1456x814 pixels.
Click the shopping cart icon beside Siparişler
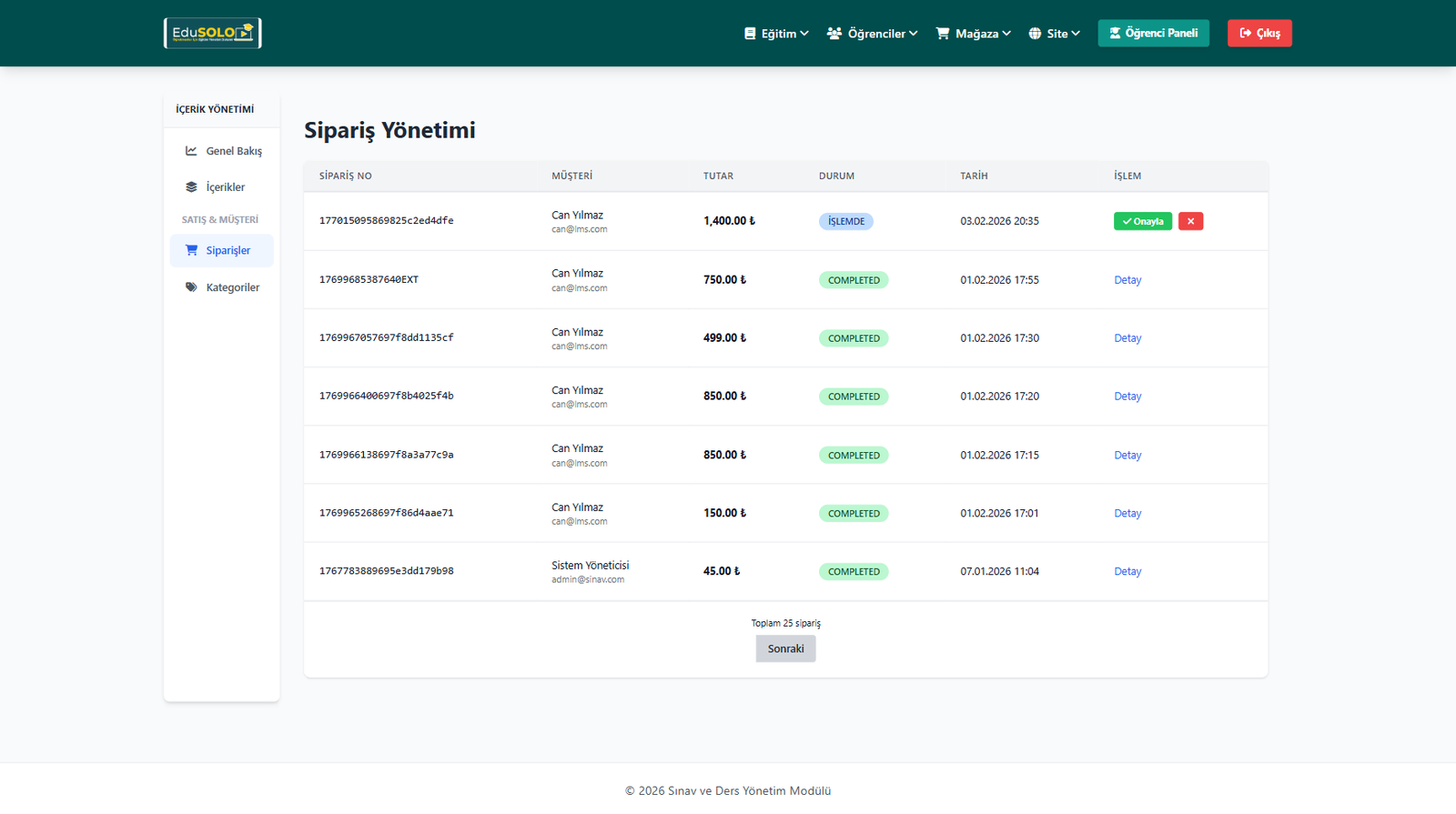[x=191, y=250]
